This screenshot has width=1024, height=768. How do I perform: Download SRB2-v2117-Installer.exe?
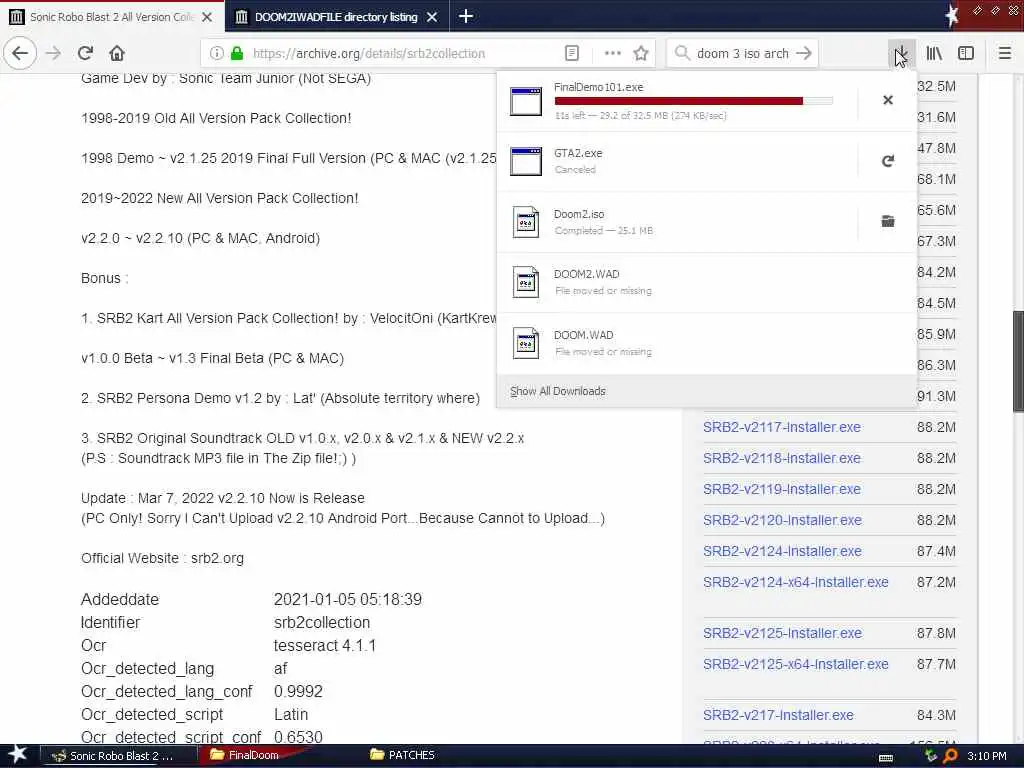point(782,427)
